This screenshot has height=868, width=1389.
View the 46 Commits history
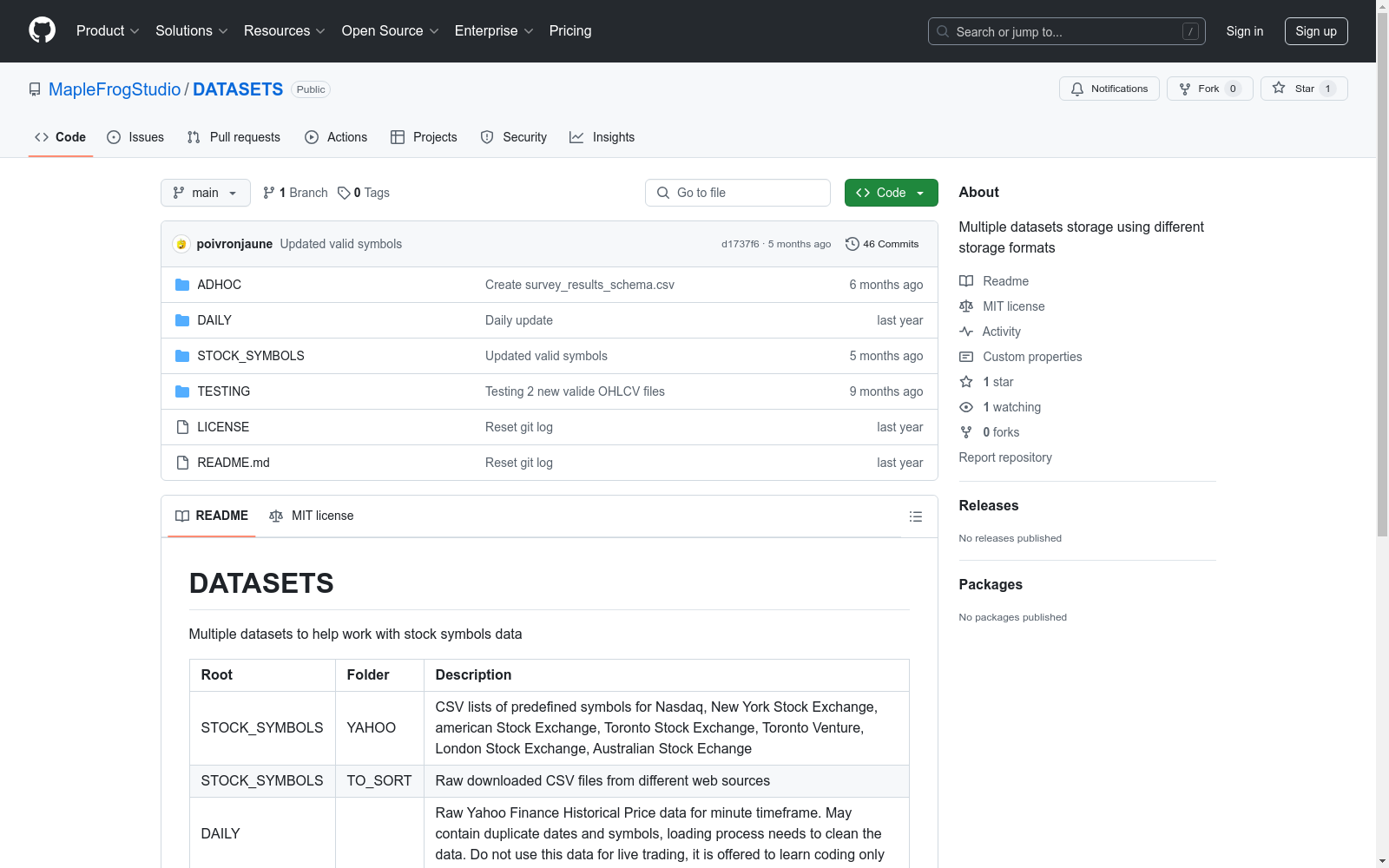coord(882,244)
